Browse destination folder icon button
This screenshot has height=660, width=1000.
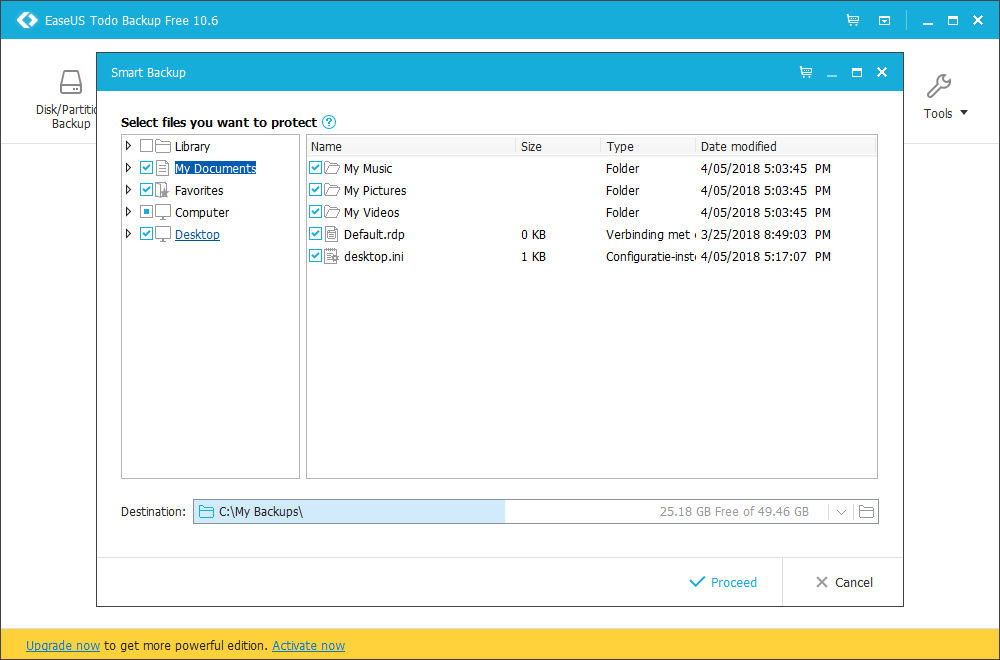coord(866,511)
